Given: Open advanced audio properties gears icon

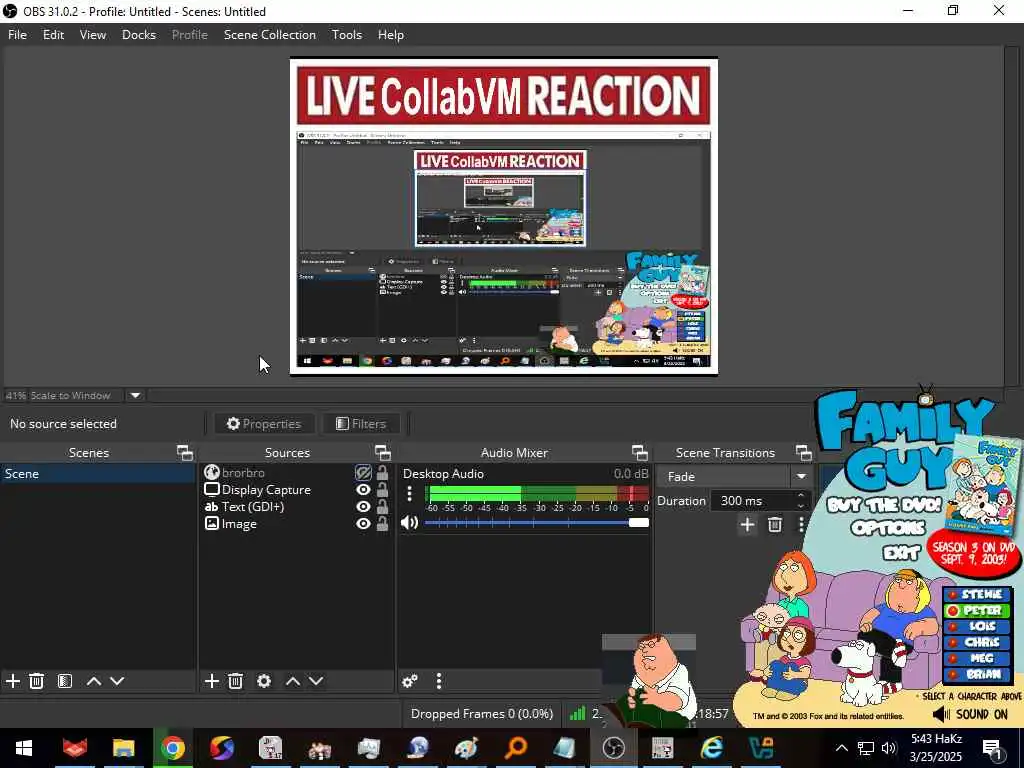Looking at the screenshot, I should (x=410, y=681).
